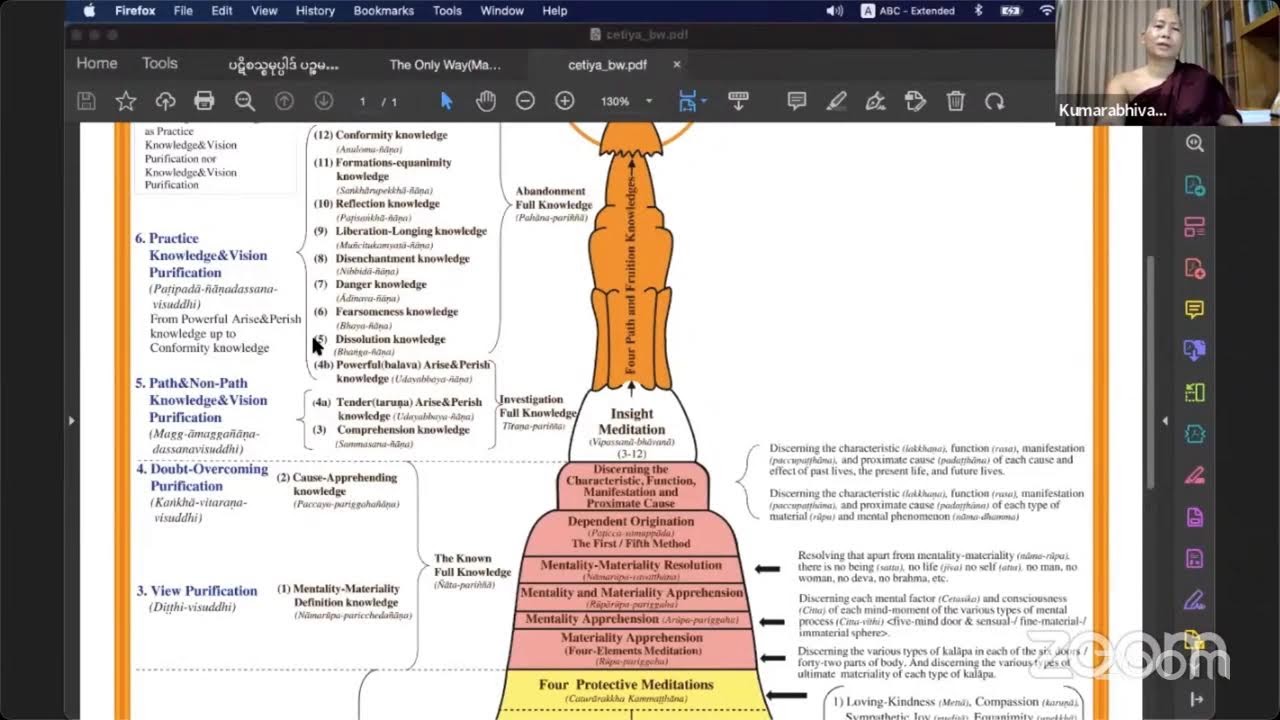
Task: Click the stamp tool icon
Action: [915, 101]
